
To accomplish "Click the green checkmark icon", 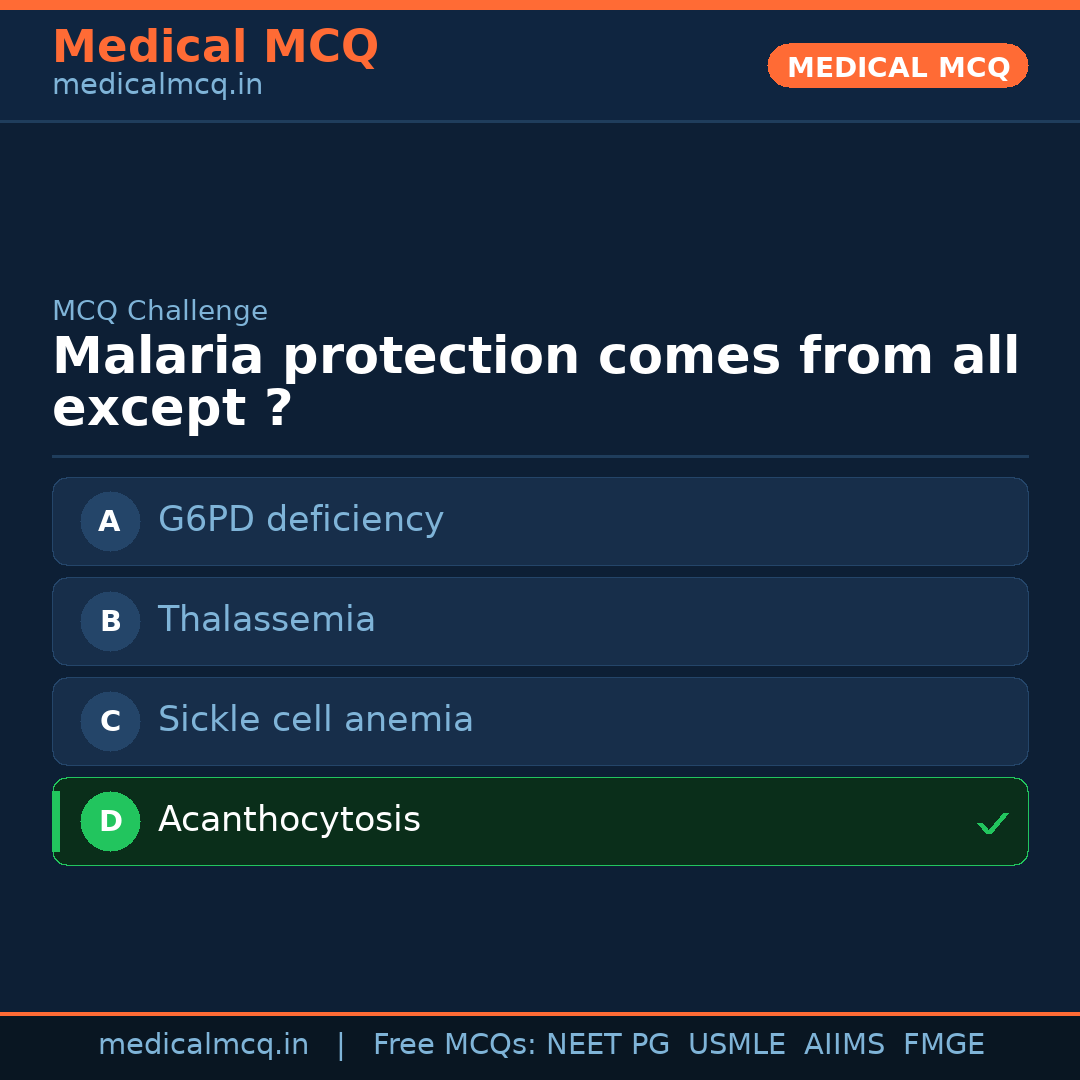I will (x=992, y=824).
